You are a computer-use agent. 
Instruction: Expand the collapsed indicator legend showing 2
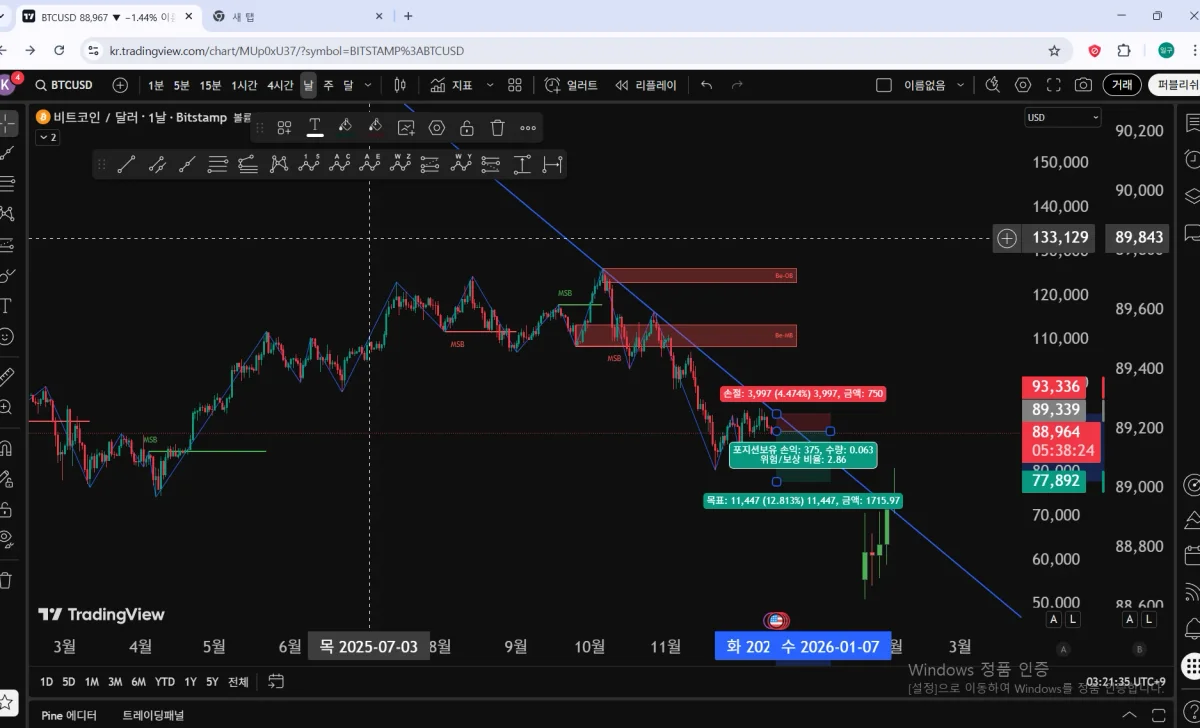tap(47, 138)
